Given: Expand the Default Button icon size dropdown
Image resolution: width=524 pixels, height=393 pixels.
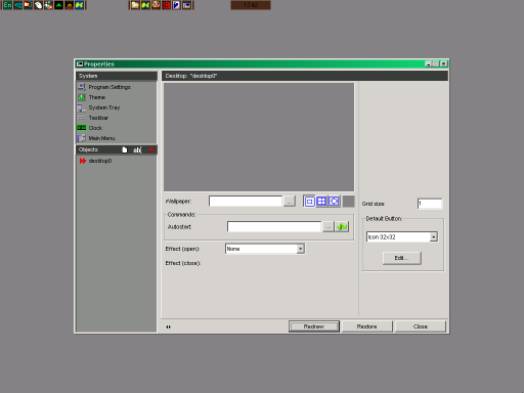Looking at the screenshot, I should tap(433, 237).
